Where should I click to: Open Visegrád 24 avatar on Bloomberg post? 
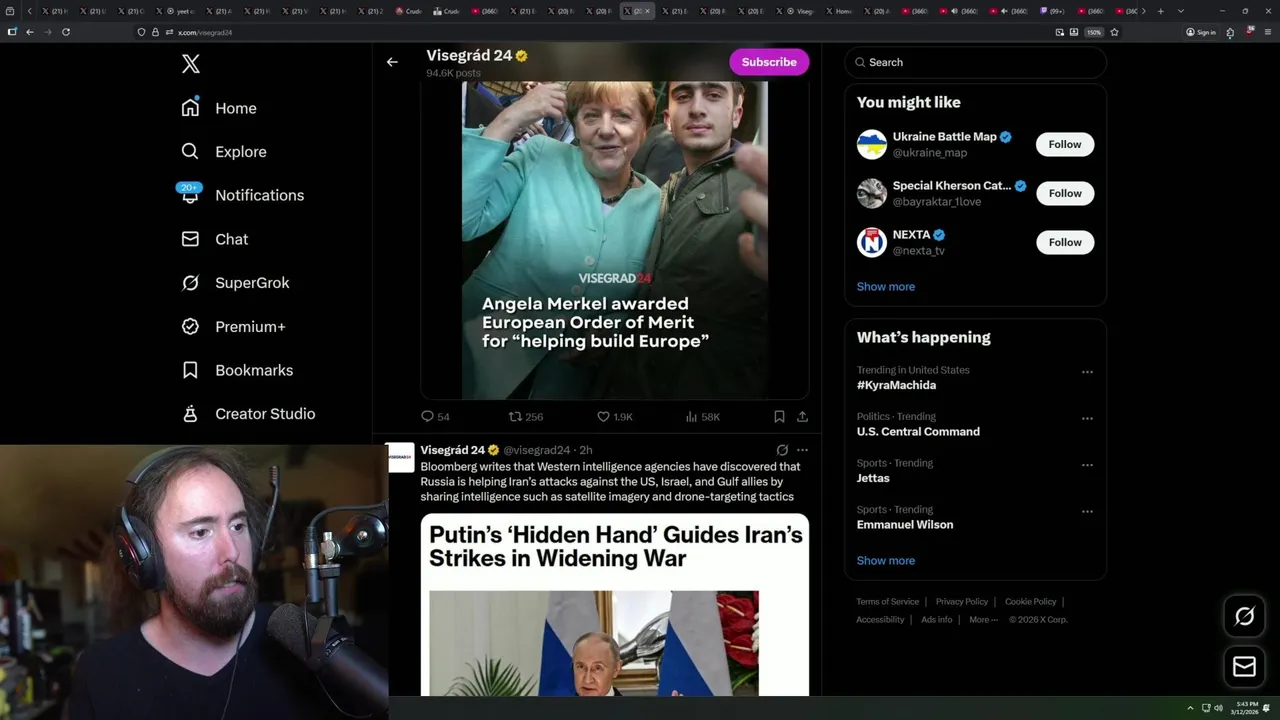[x=401, y=457]
